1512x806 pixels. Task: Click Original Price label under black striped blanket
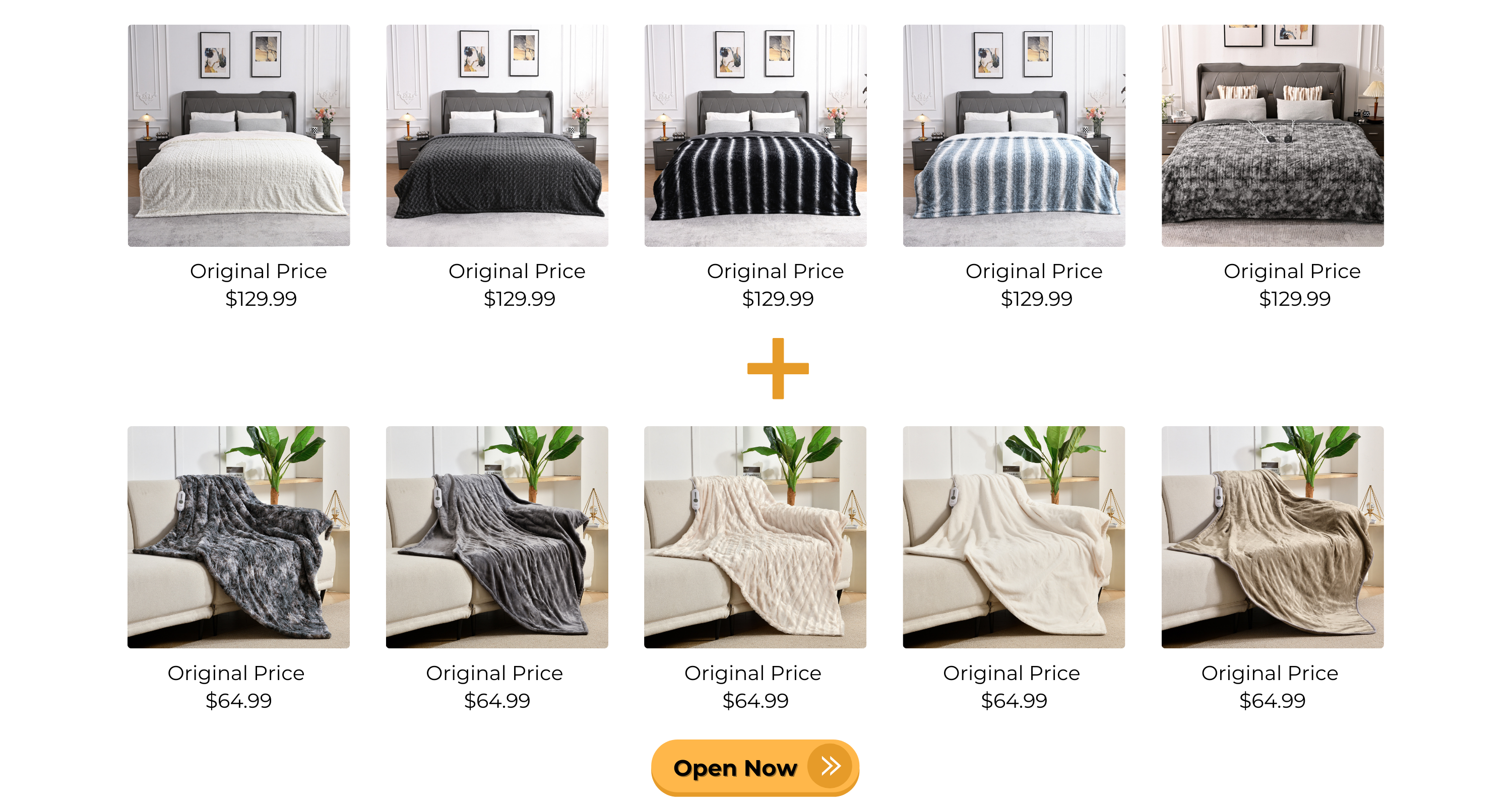point(775,271)
